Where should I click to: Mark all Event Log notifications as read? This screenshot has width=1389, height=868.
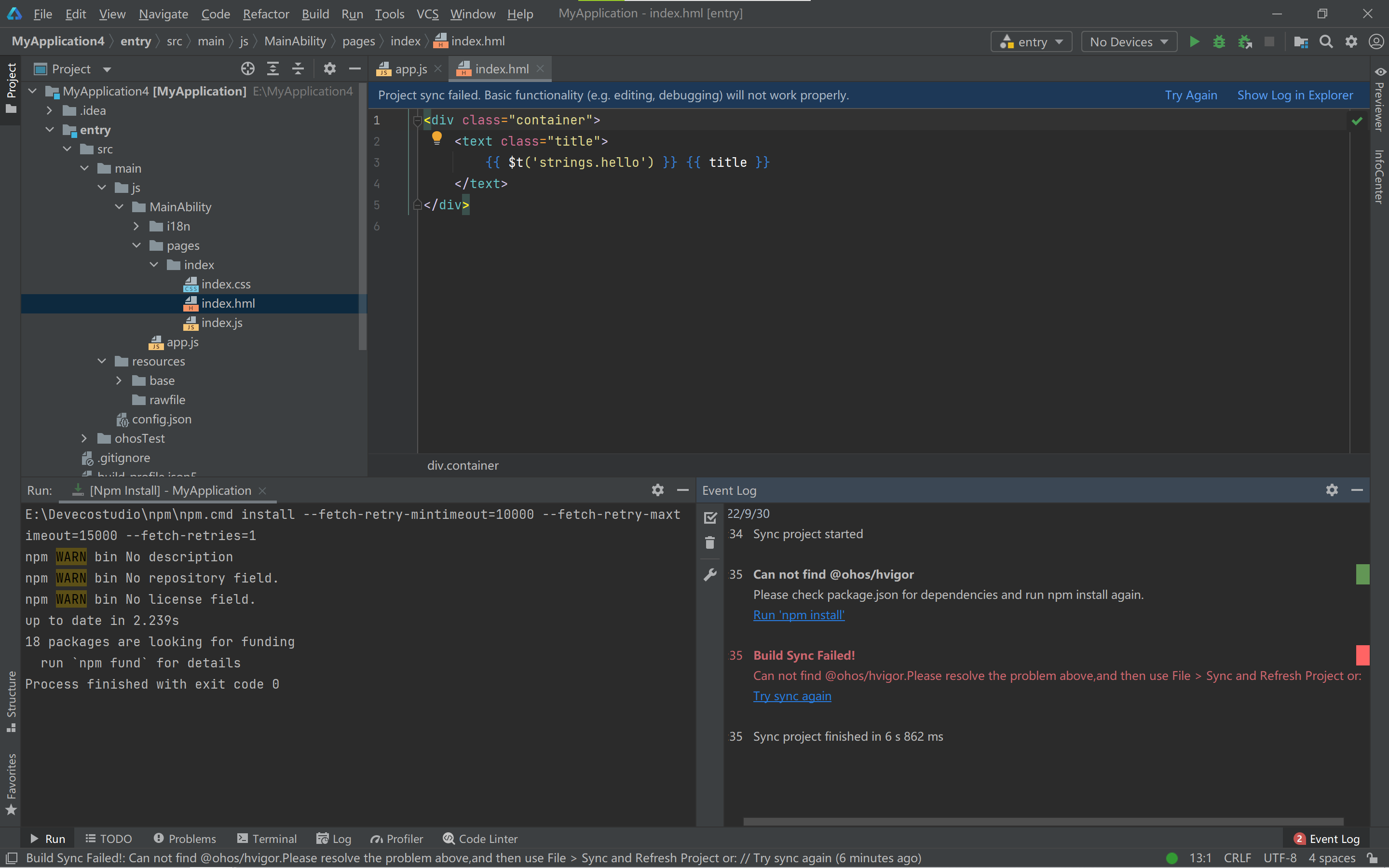click(710, 518)
